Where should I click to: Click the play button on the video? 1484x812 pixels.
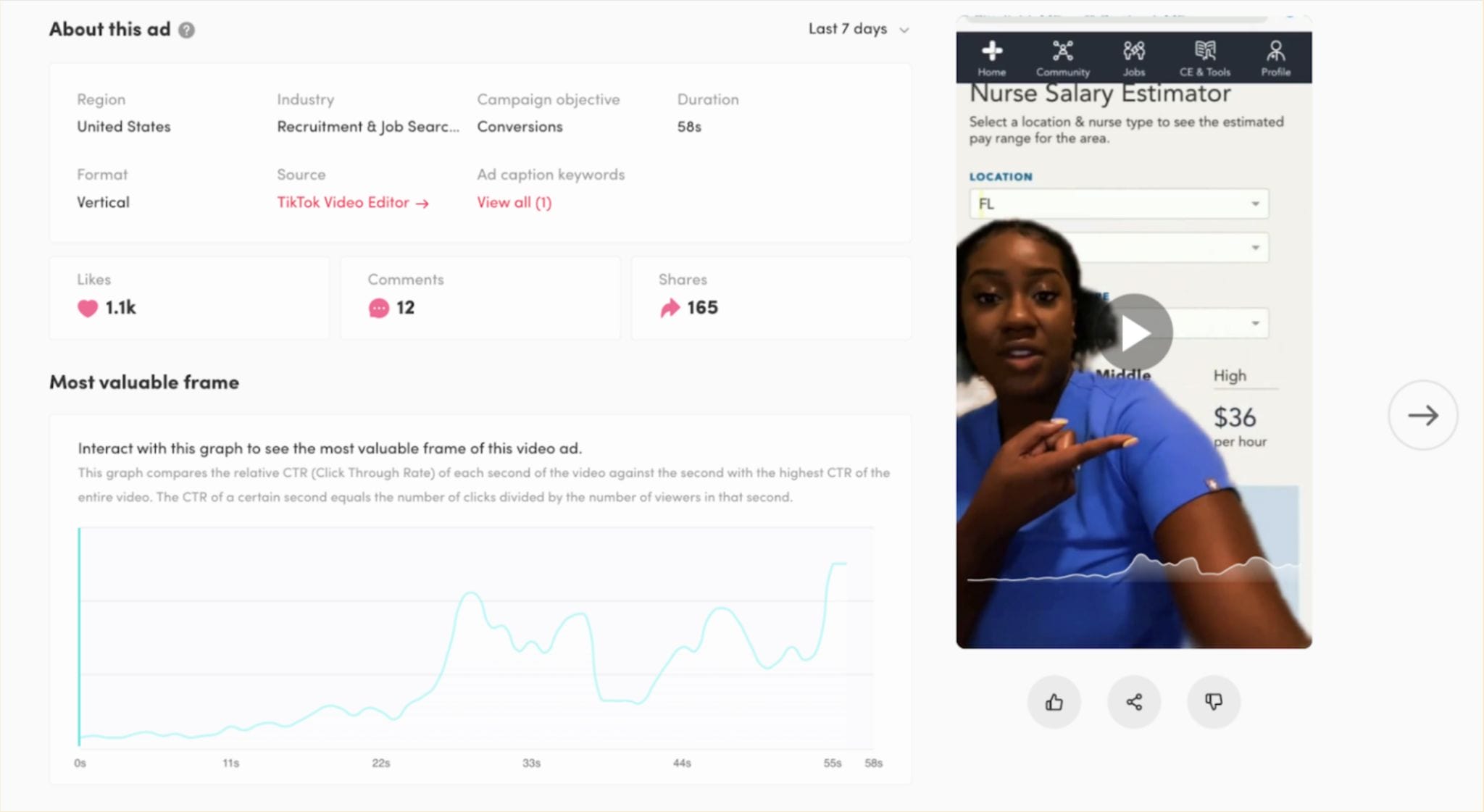[1134, 330]
